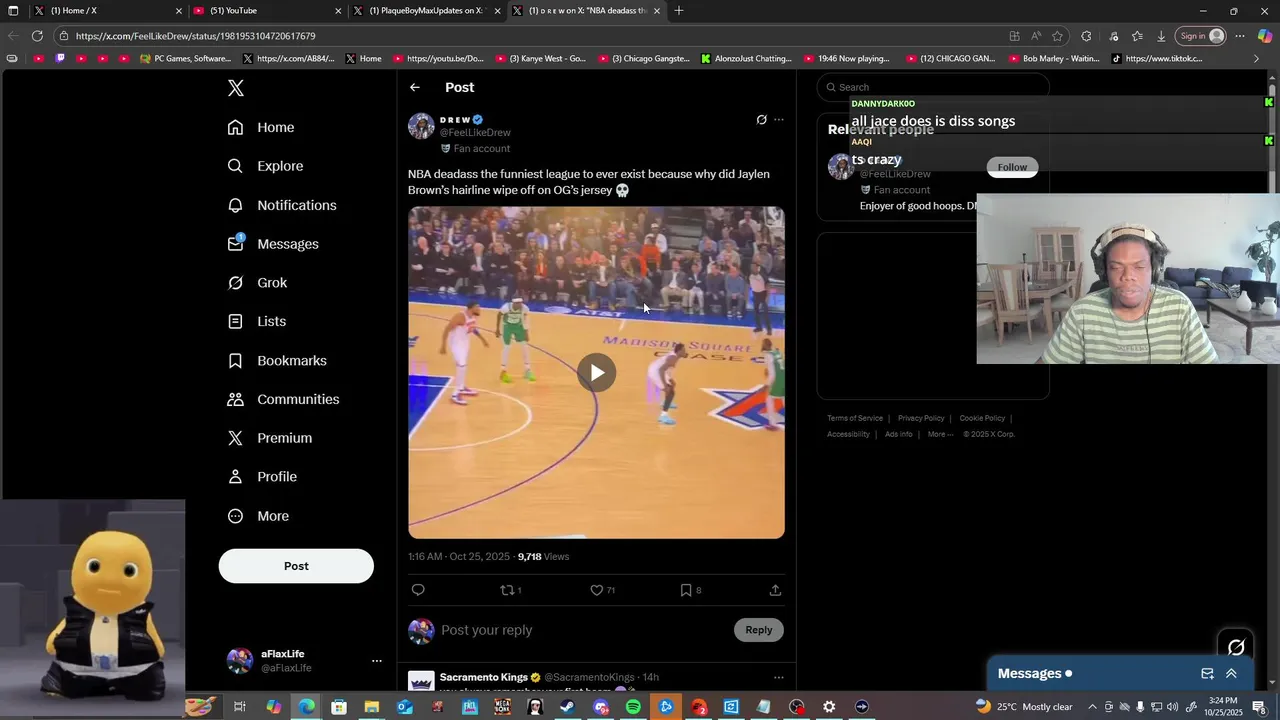Open the Sacramento Kings profile name
Viewport: 1280px width, 720px height.
[x=484, y=677]
